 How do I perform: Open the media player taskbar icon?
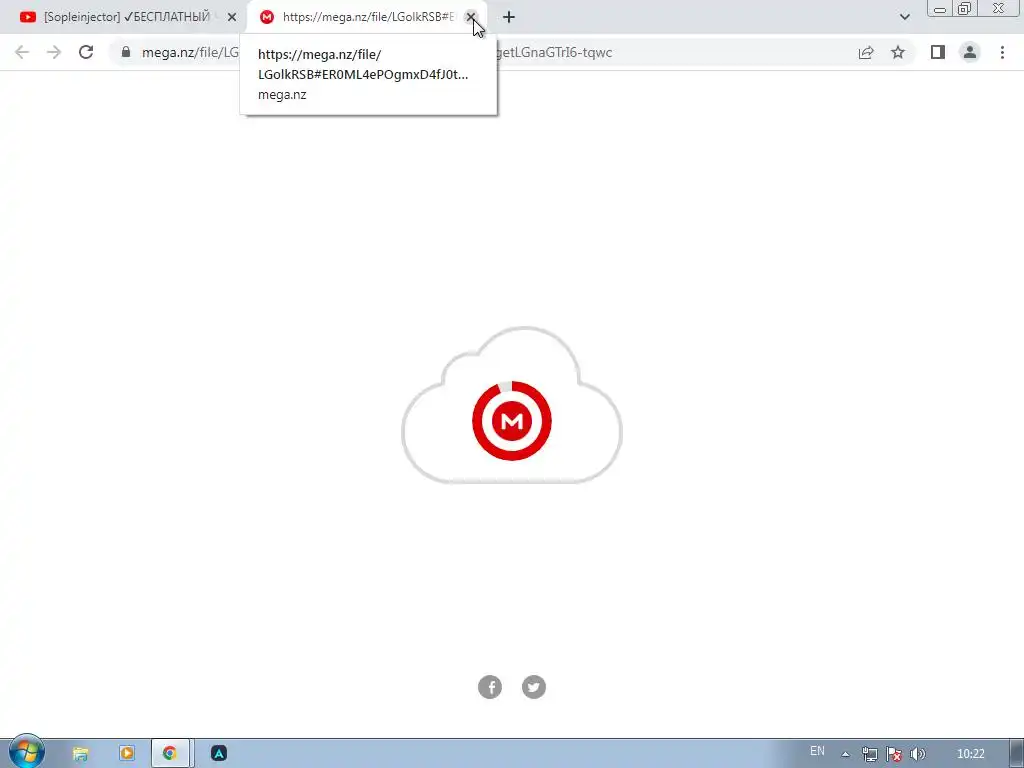pos(127,754)
